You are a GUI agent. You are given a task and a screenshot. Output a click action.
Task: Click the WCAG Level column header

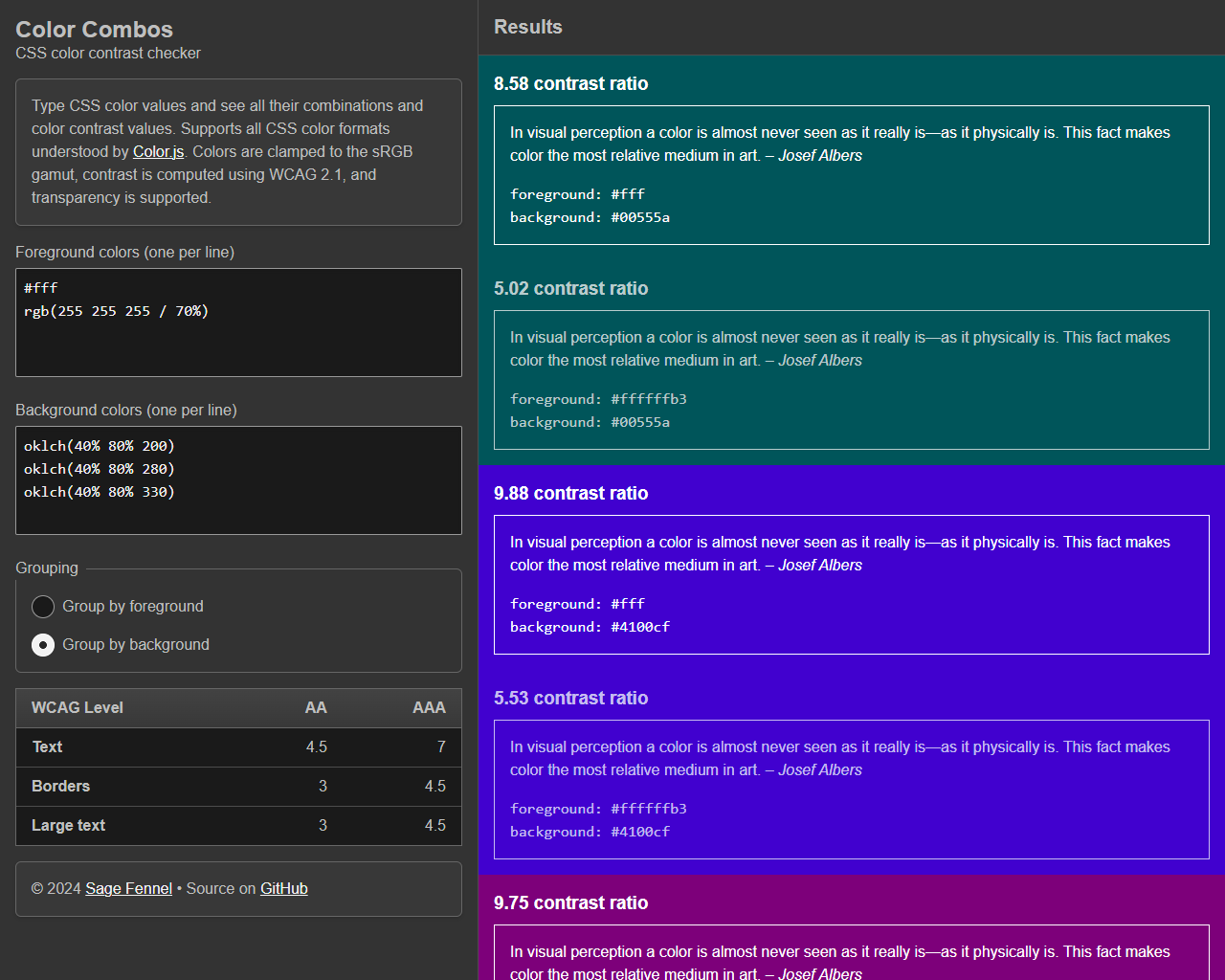point(78,707)
